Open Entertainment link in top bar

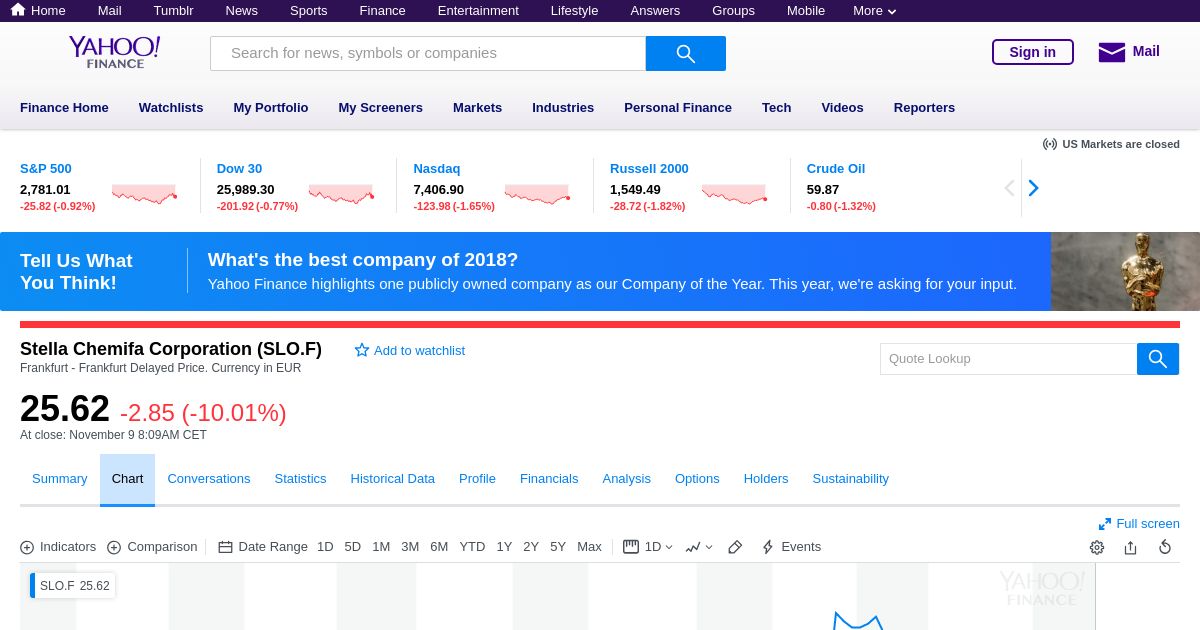pos(478,10)
